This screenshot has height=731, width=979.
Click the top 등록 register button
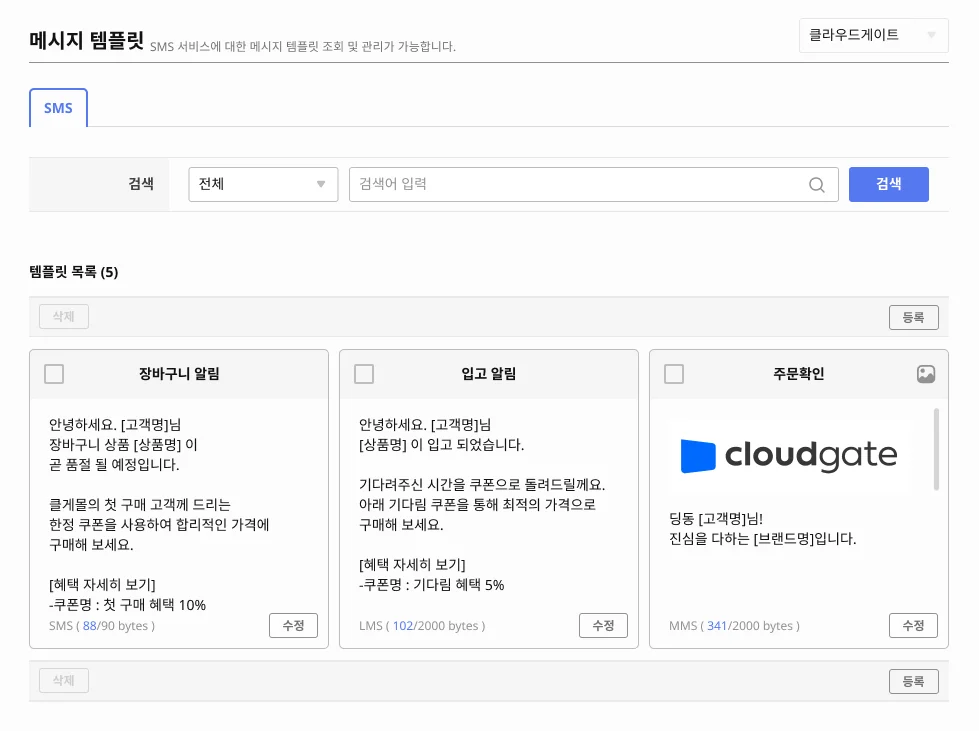pyautogui.click(x=913, y=316)
